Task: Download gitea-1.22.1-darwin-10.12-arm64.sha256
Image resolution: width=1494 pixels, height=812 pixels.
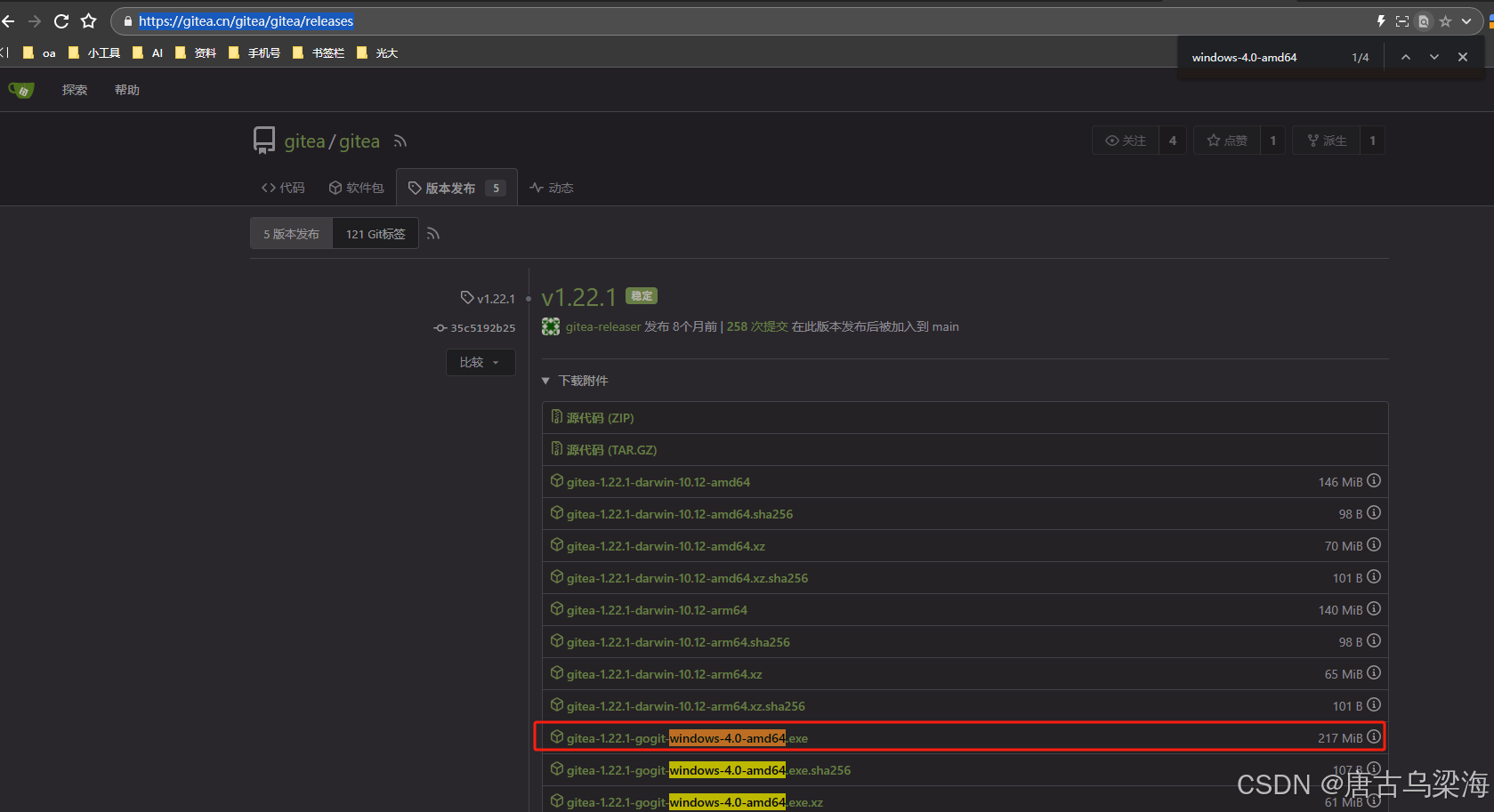Action: tap(678, 642)
